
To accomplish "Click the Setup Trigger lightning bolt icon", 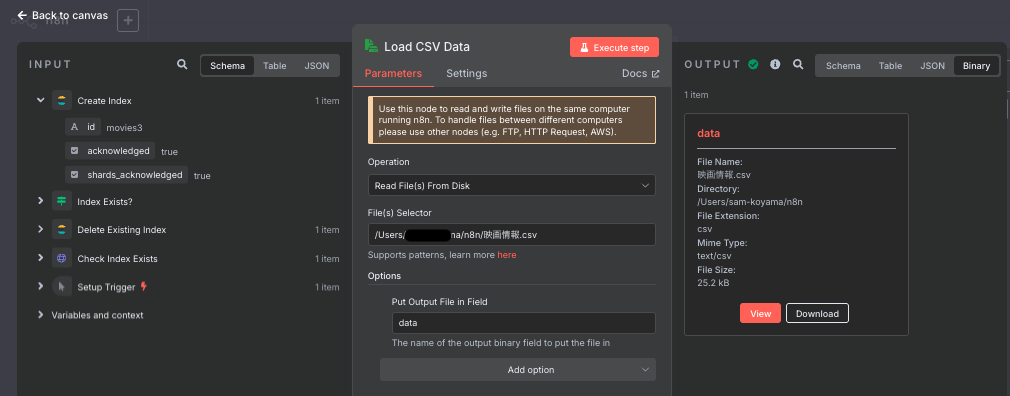I will pyautogui.click(x=143, y=287).
